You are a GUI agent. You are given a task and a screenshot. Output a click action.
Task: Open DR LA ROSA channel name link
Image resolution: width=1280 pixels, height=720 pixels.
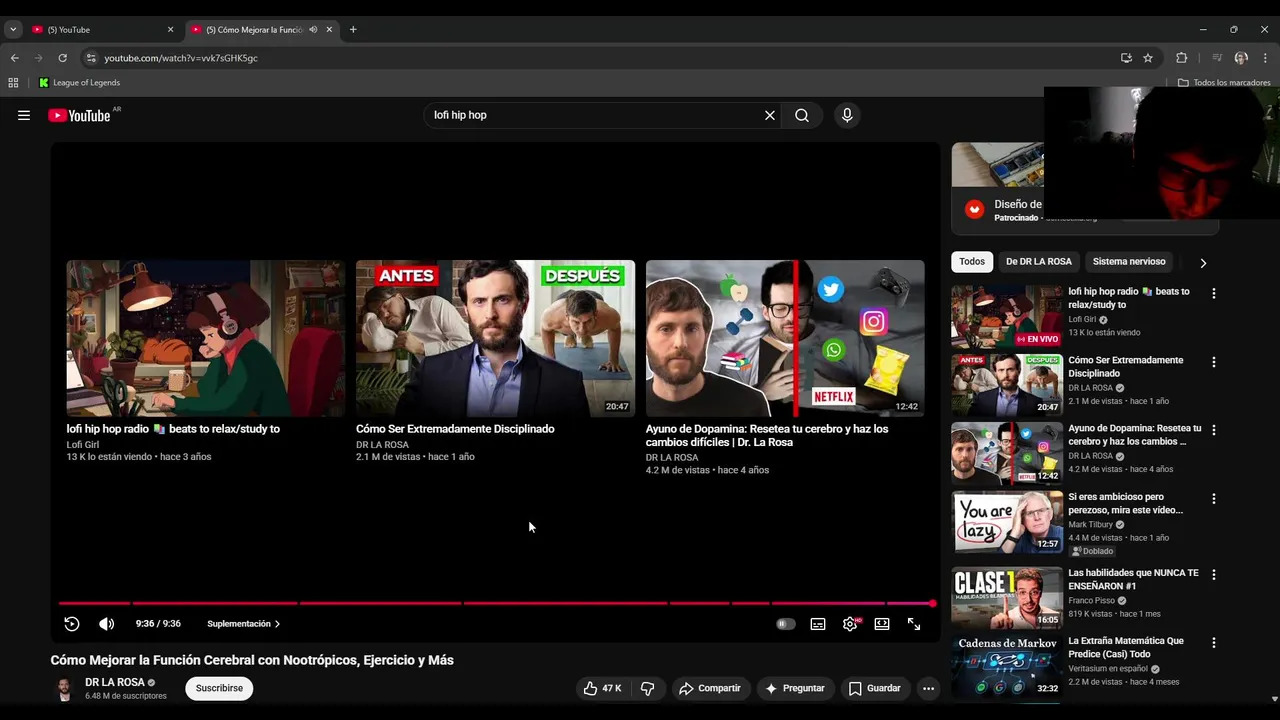point(115,683)
